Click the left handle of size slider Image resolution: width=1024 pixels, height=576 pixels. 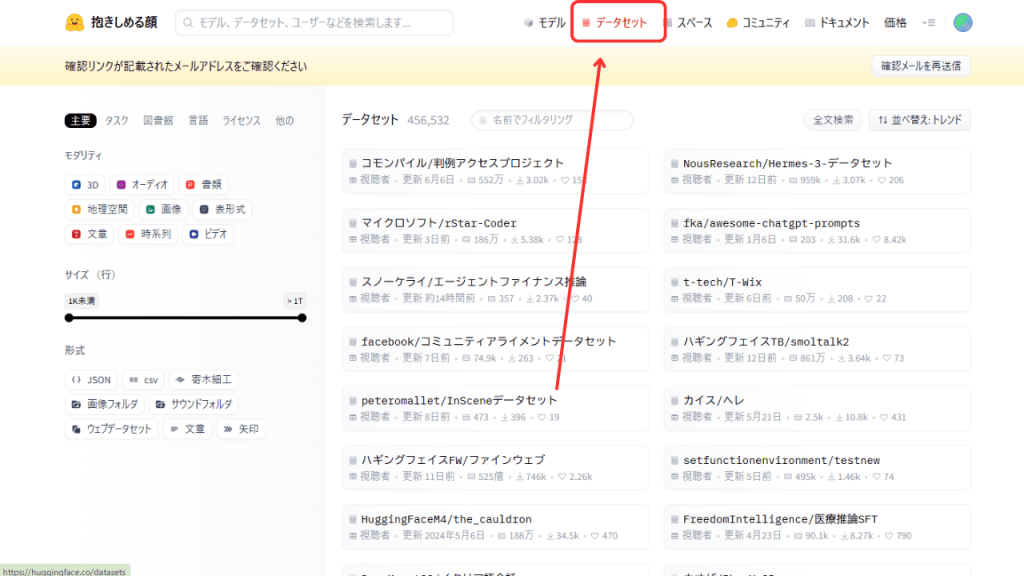click(69, 318)
